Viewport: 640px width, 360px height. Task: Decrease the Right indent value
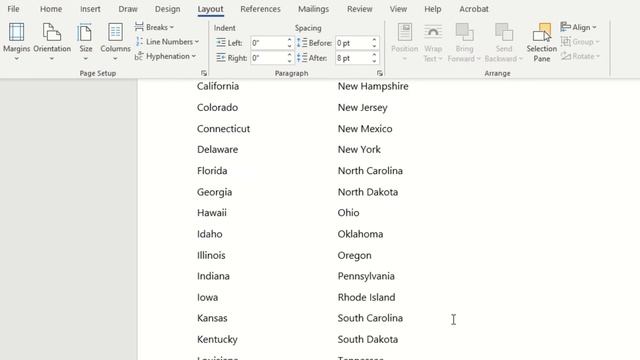point(289,61)
